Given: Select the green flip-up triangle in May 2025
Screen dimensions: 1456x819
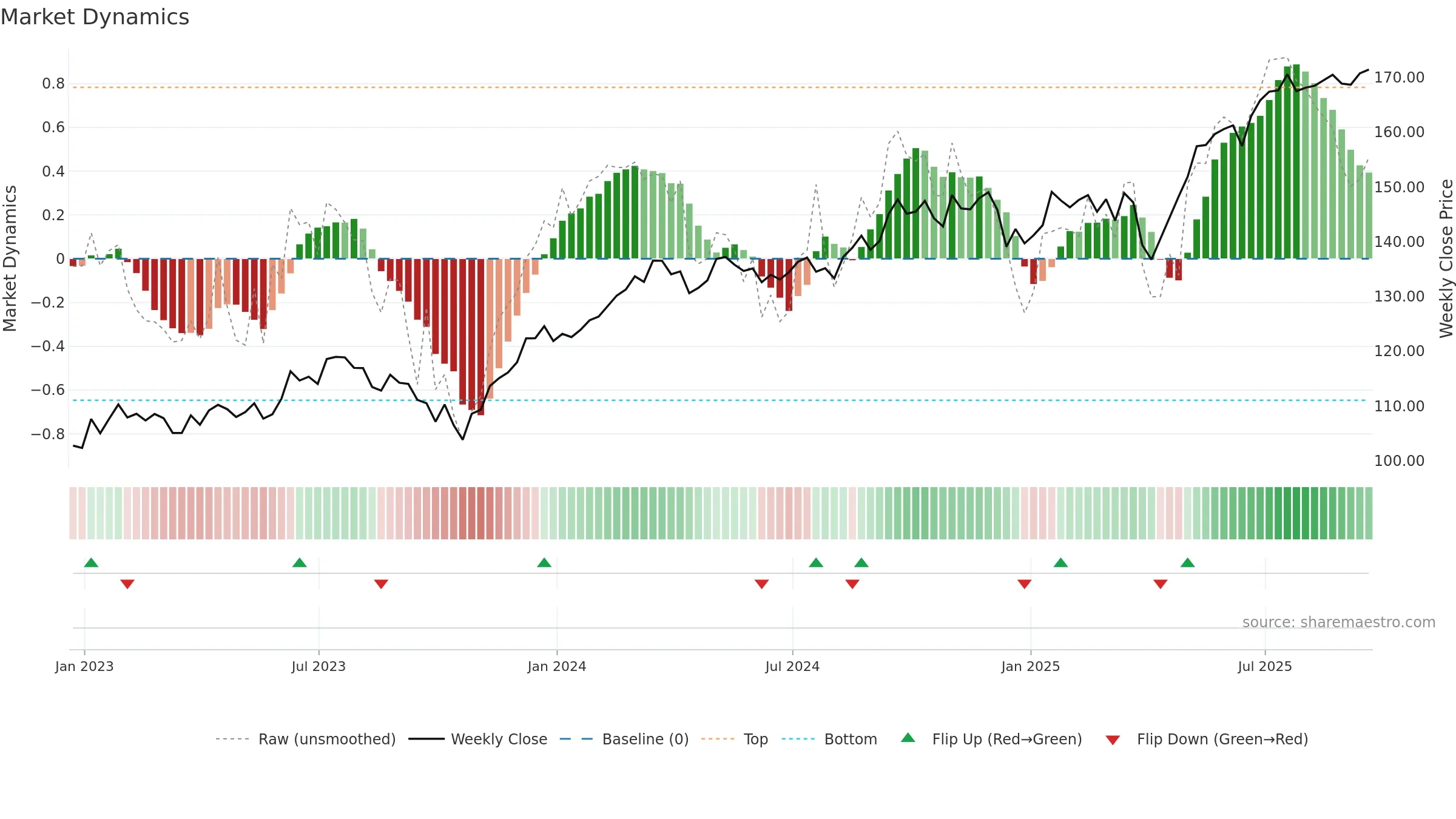Looking at the screenshot, I should (x=1188, y=562).
